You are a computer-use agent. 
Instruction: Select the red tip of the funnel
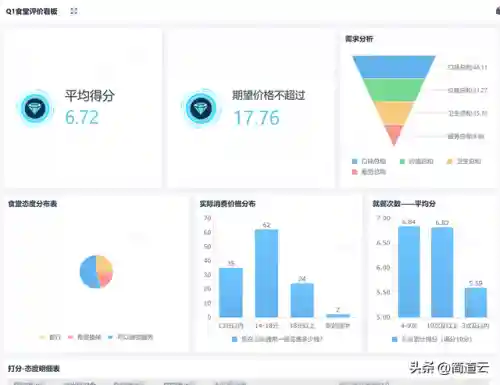(x=394, y=133)
